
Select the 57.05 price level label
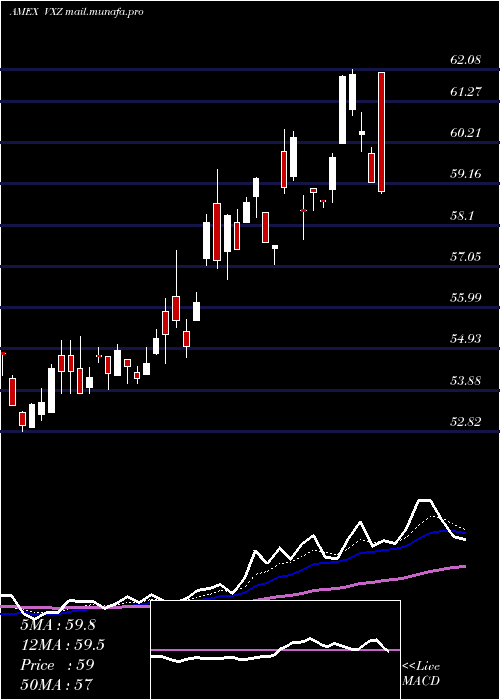point(466,256)
